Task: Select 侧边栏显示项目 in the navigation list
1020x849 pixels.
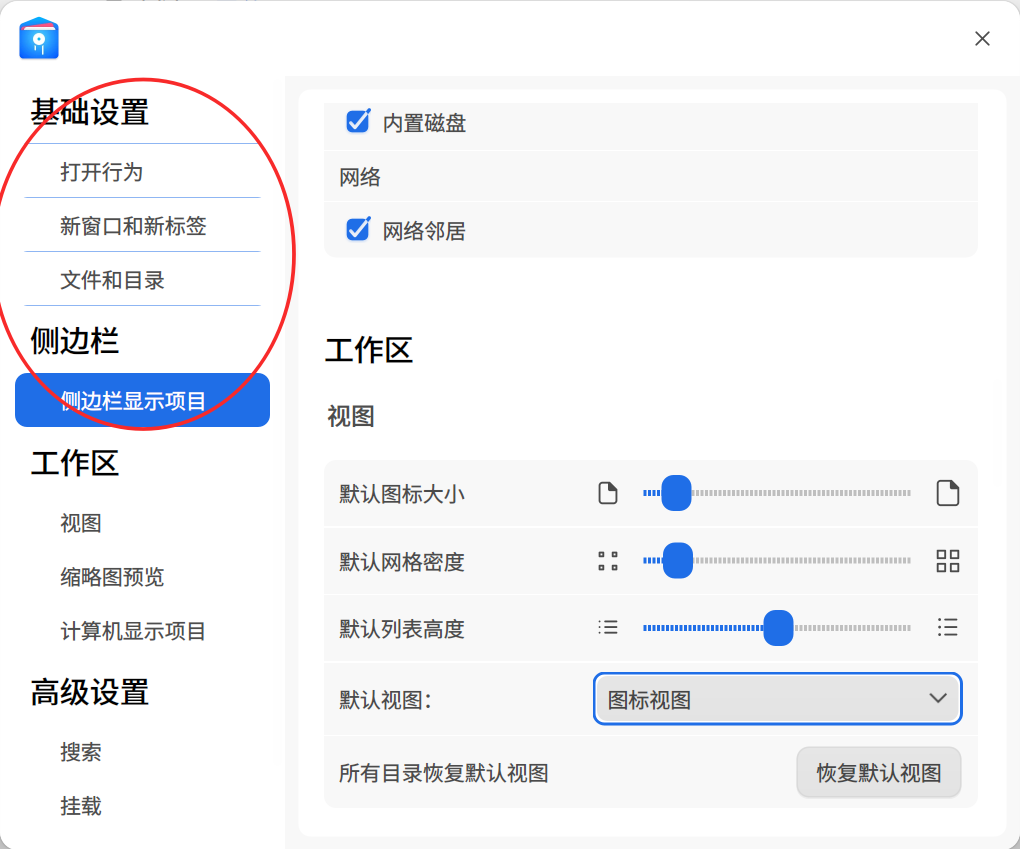Action: (142, 400)
